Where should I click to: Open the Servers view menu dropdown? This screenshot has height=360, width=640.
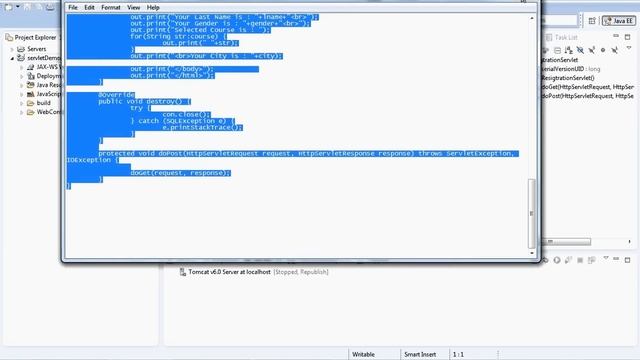pyautogui.click(x=606, y=258)
